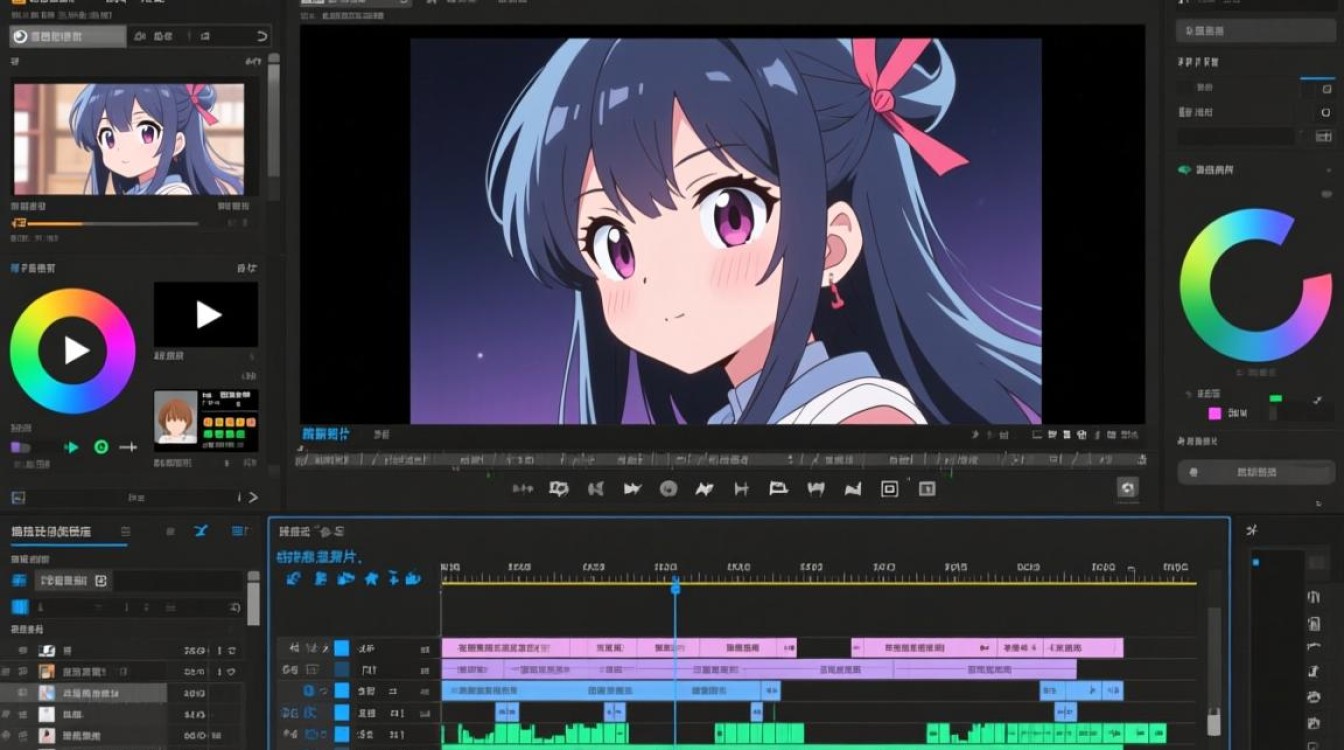Image resolution: width=1344 pixels, height=750 pixels.
Task: Click the blue X-shaped icon in the bottom-left panel header
Action: (201, 531)
